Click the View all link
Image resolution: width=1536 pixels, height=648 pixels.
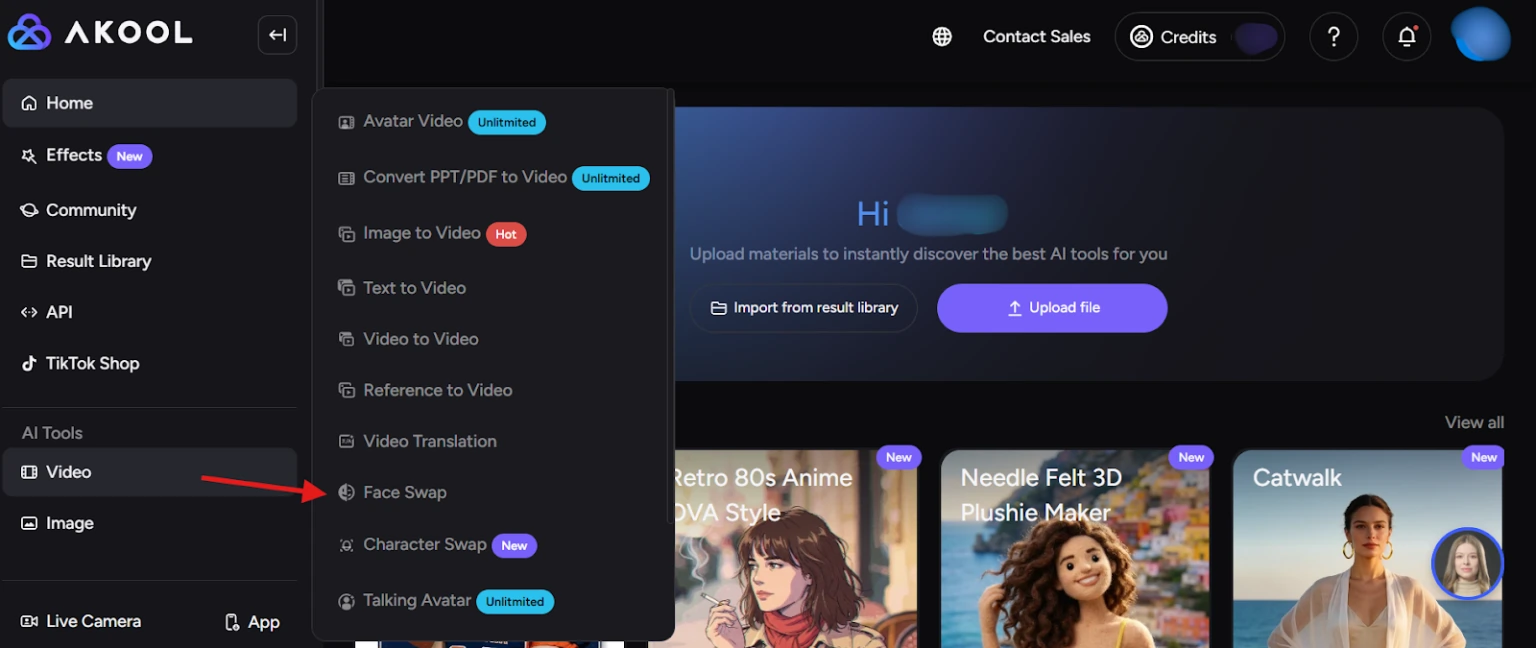click(1473, 422)
